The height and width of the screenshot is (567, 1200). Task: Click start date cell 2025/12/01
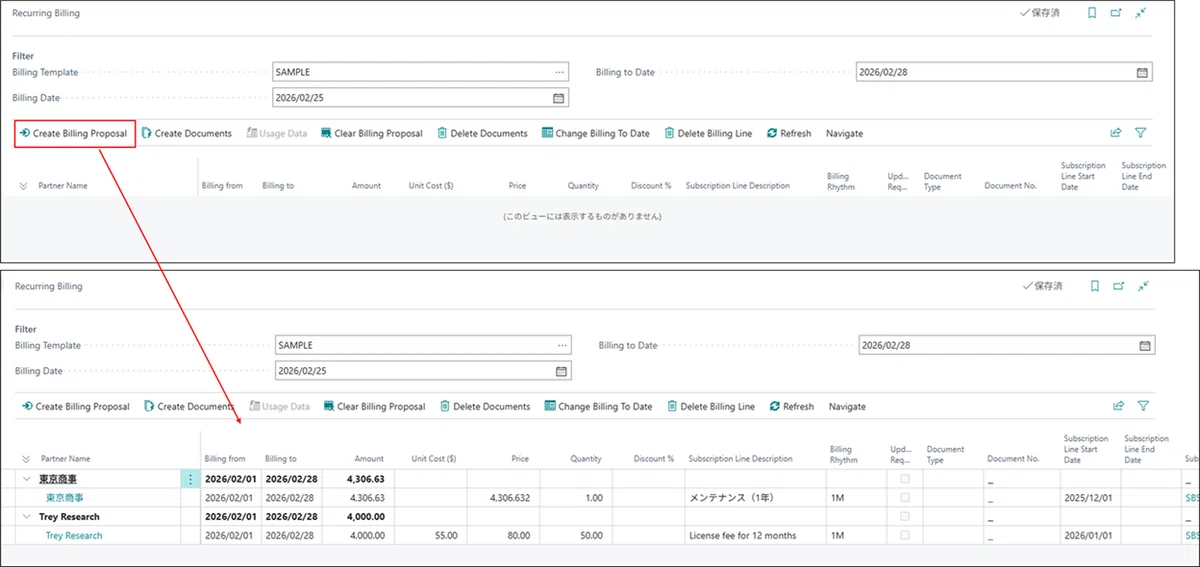pos(1087,498)
